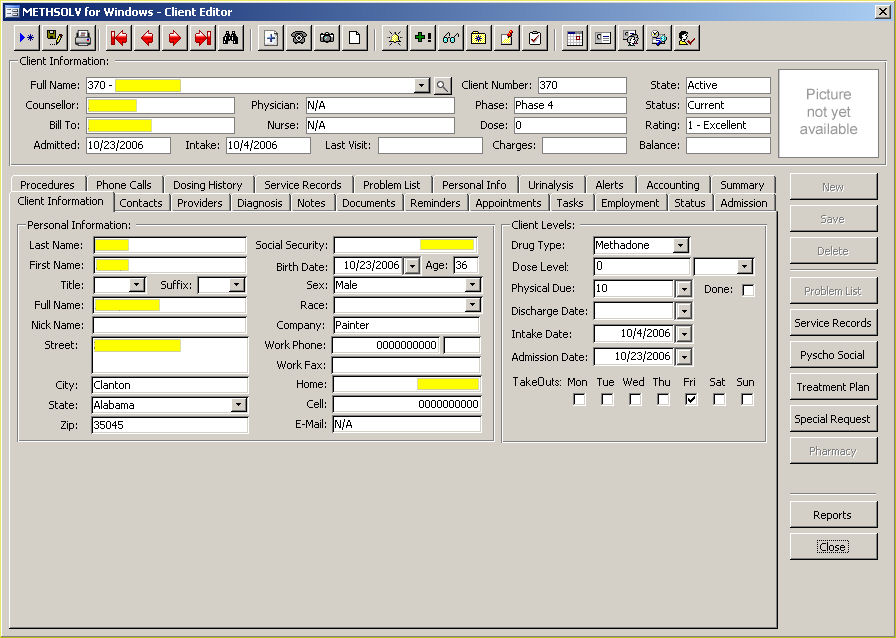Open the Appointments tab
The image size is (896, 638).
point(508,203)
